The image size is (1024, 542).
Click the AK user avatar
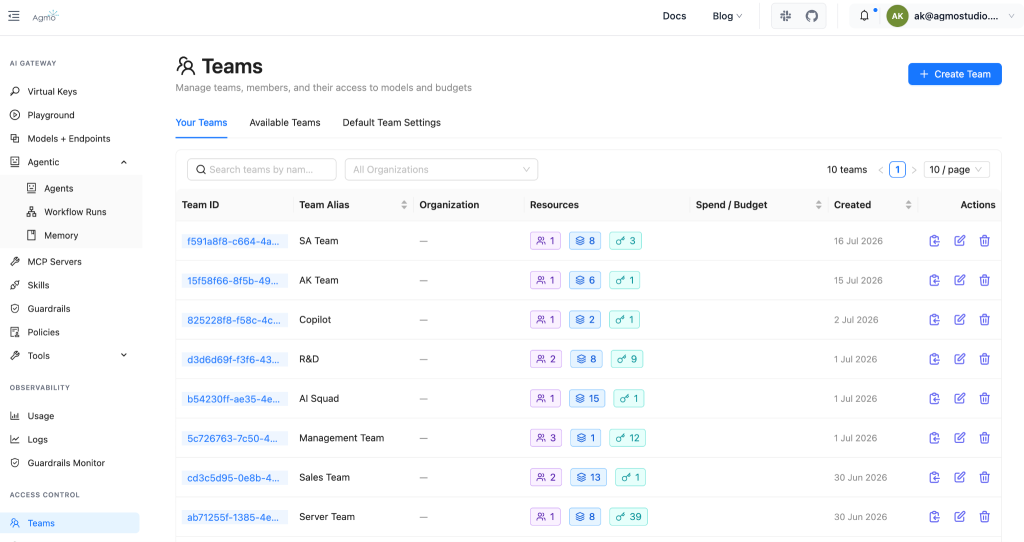[897, 16]
